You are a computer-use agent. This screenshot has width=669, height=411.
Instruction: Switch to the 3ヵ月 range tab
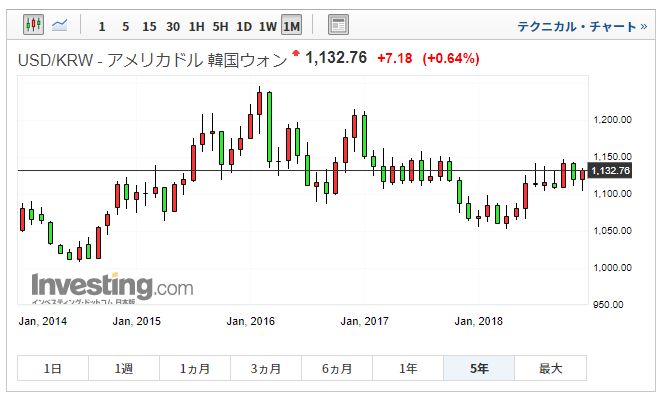click(266, 369)
